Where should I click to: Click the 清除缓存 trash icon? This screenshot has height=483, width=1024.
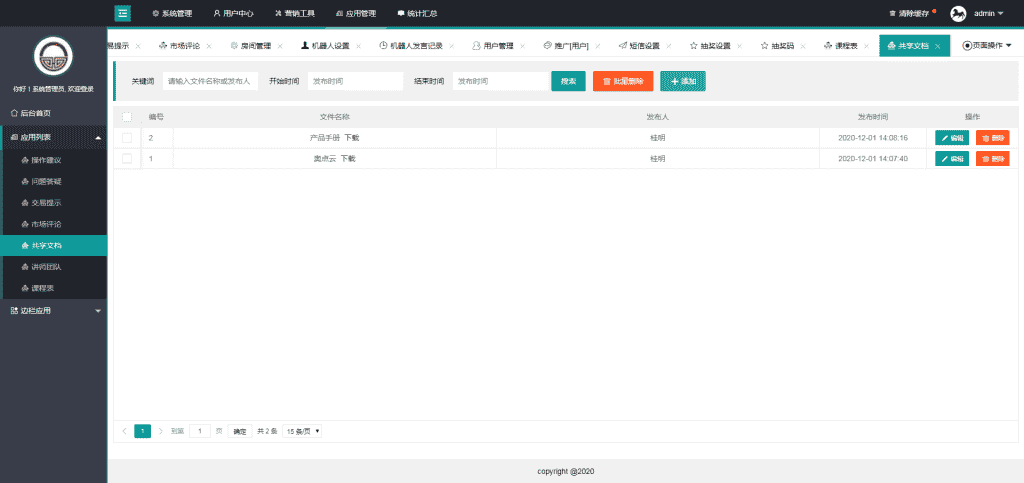tap(892, 14)
